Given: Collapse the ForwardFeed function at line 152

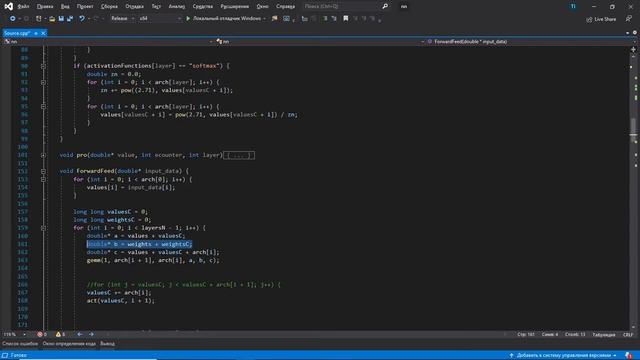Looking at the screenshot, I should [43, 171].
